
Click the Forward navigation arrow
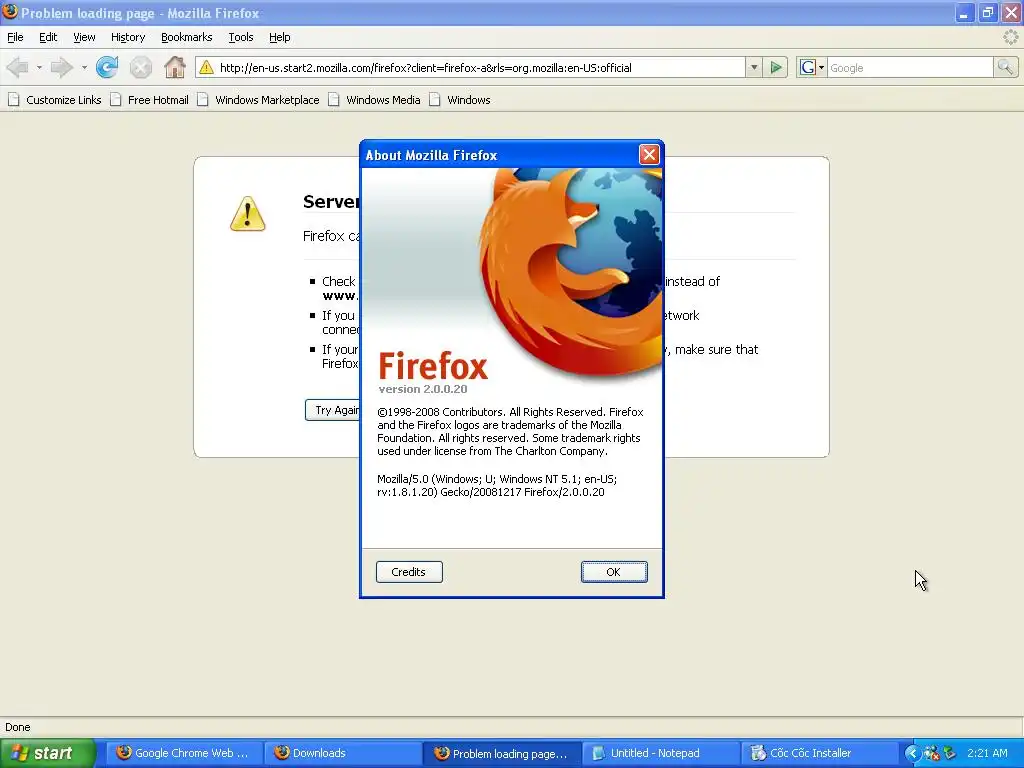point(61,67)
